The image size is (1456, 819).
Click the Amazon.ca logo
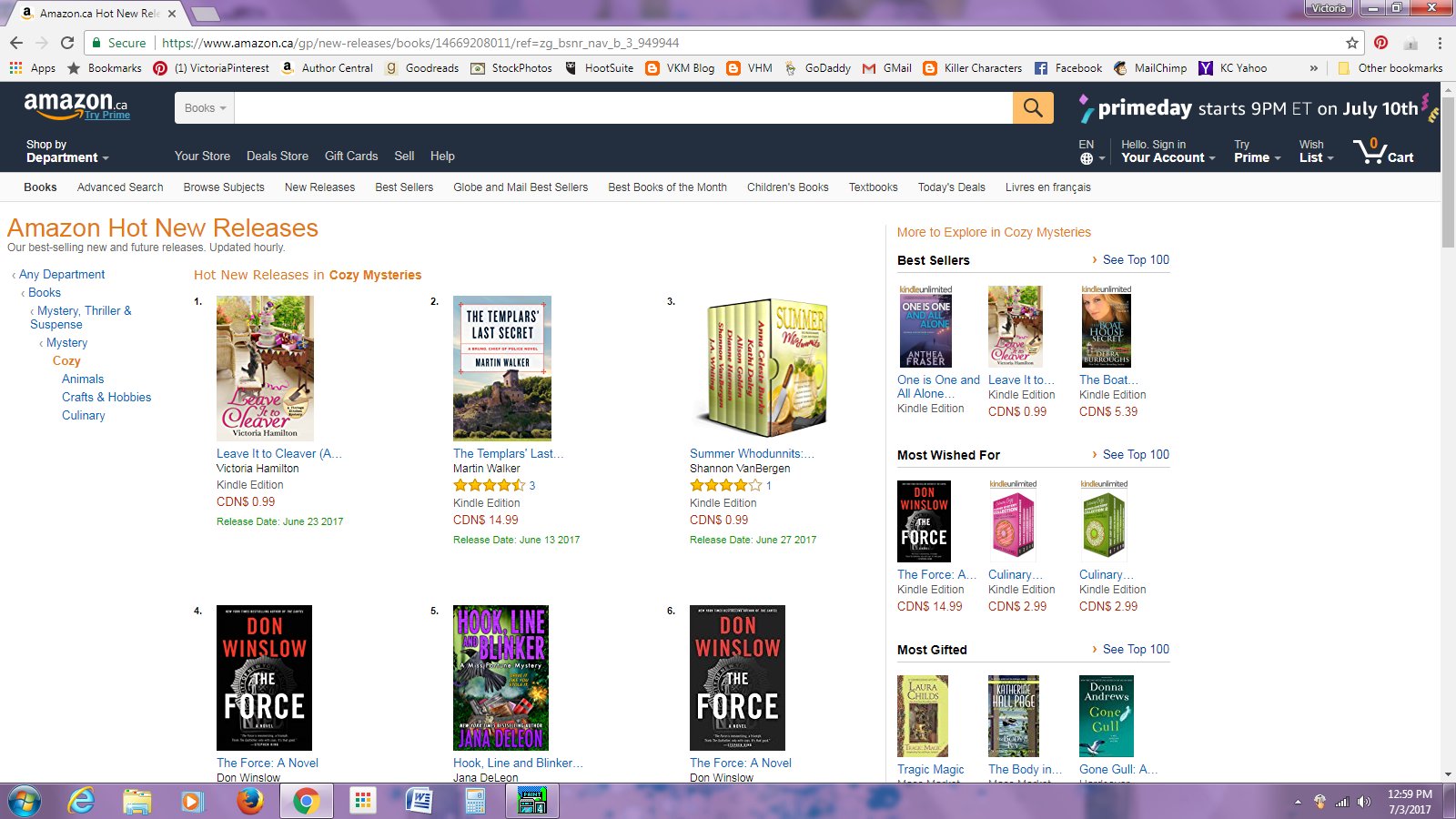pyautogui.click(x=76, y=106)
